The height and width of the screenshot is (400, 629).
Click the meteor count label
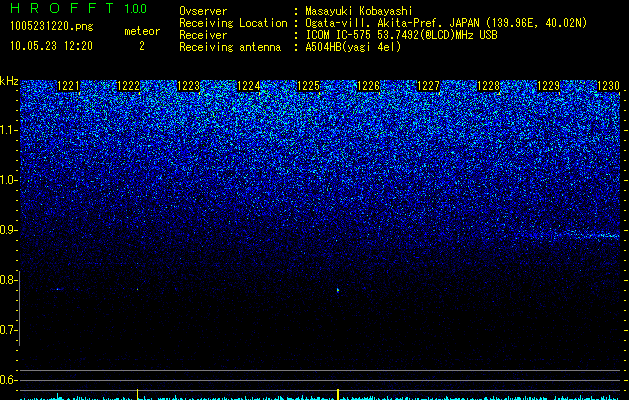point(142,31)
